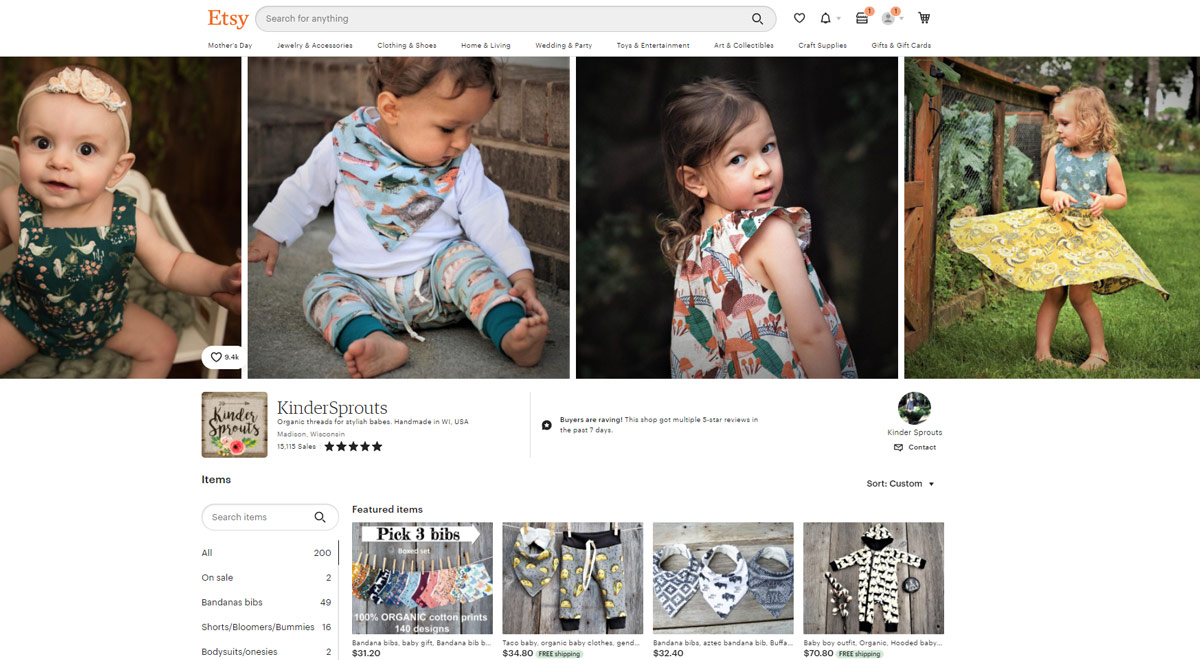Open the Mother's Day menu
The height and width of the screenshot is (660, 1200).
(229, 45)
